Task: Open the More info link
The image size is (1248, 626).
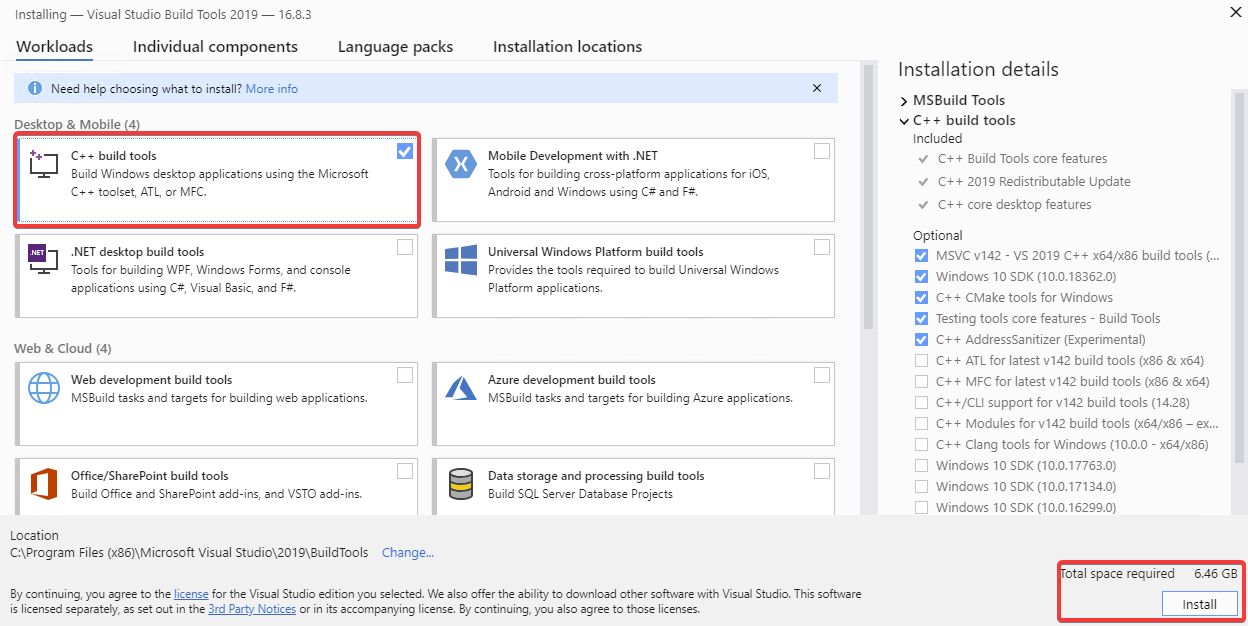Action: [x=272, y=89]
